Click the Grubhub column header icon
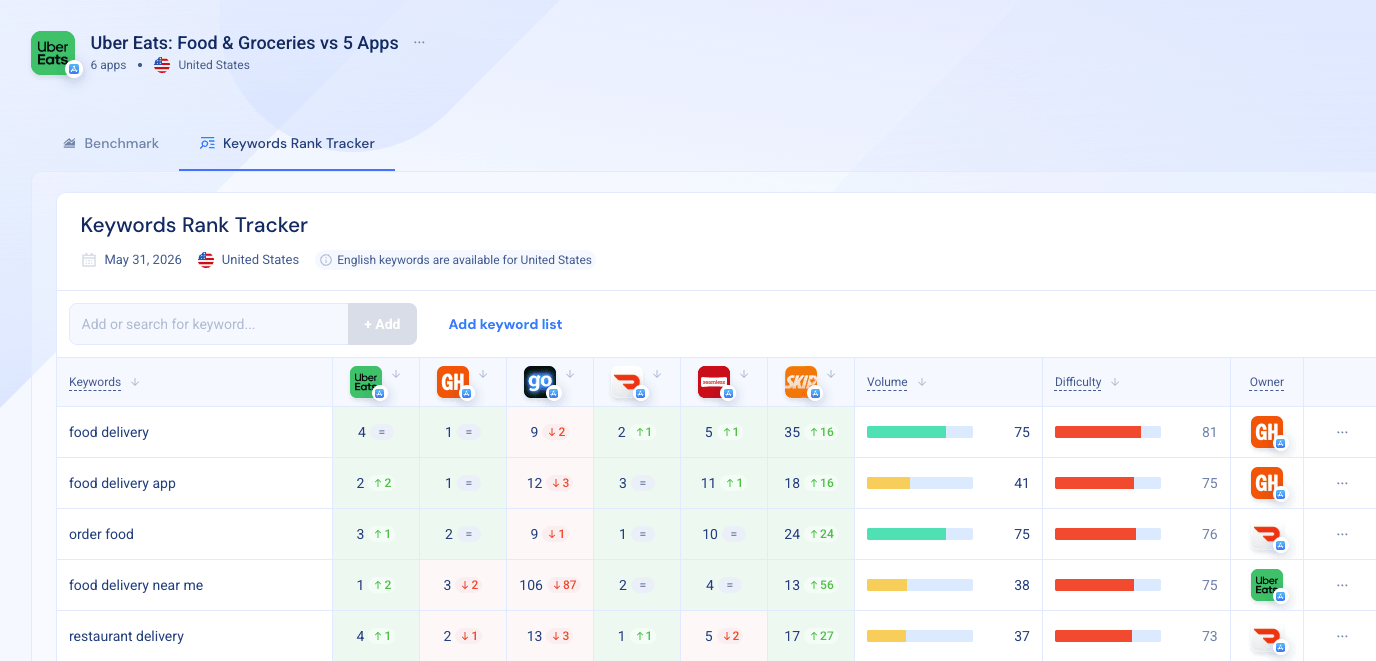 point(453,382)
